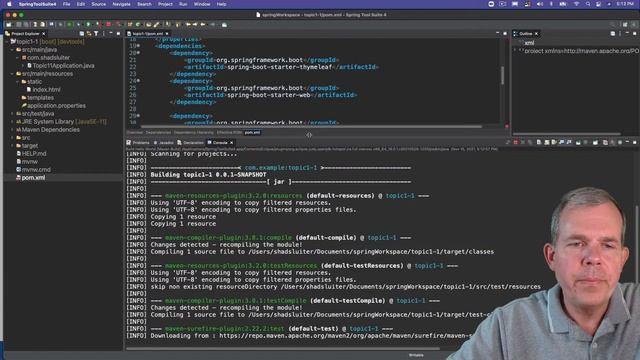Image resolution: width=640 pixels, height=360 pixels.
Task: Click the Spotlight search icon in menu bar
Action: click(588, 4)
